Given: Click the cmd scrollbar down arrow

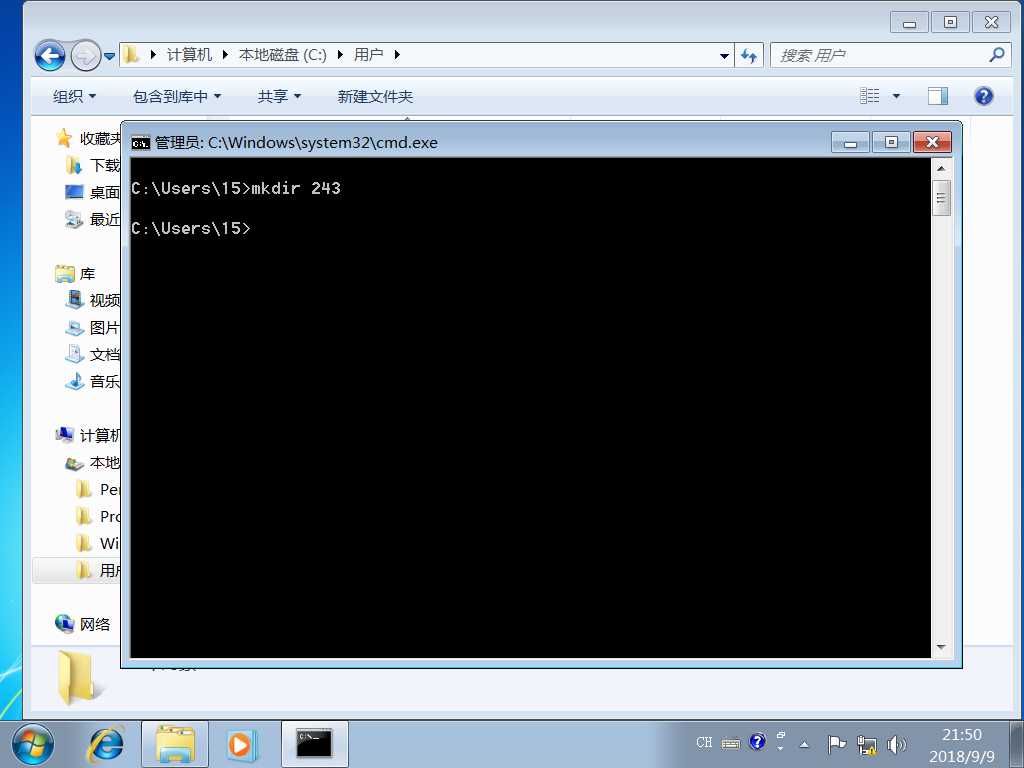Looking at the screenshot, I should [941, 647].
